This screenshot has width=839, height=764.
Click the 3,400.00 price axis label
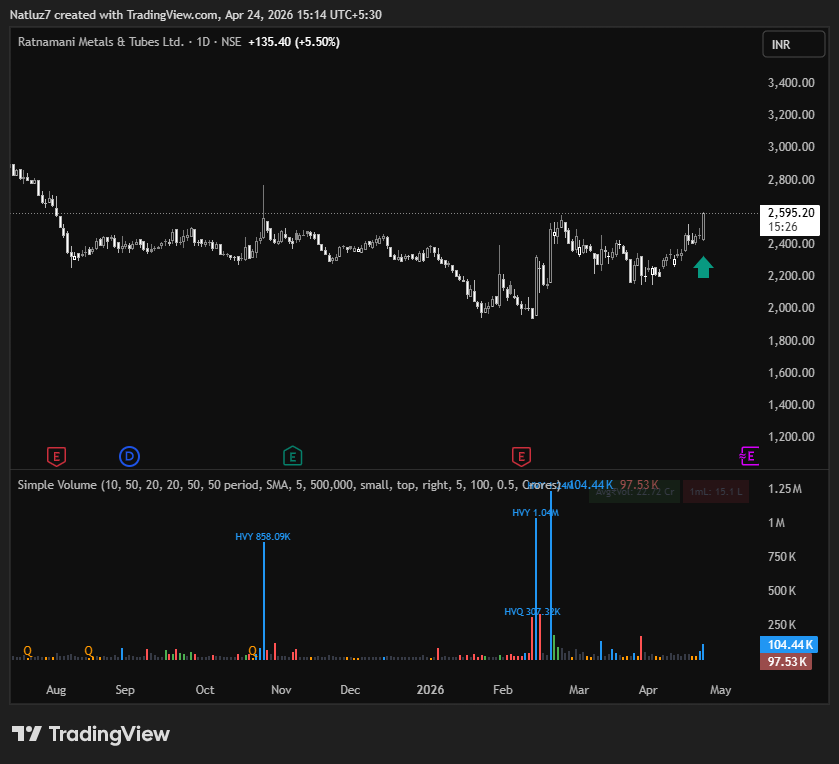pyautogui.click(x=791, y=83)
